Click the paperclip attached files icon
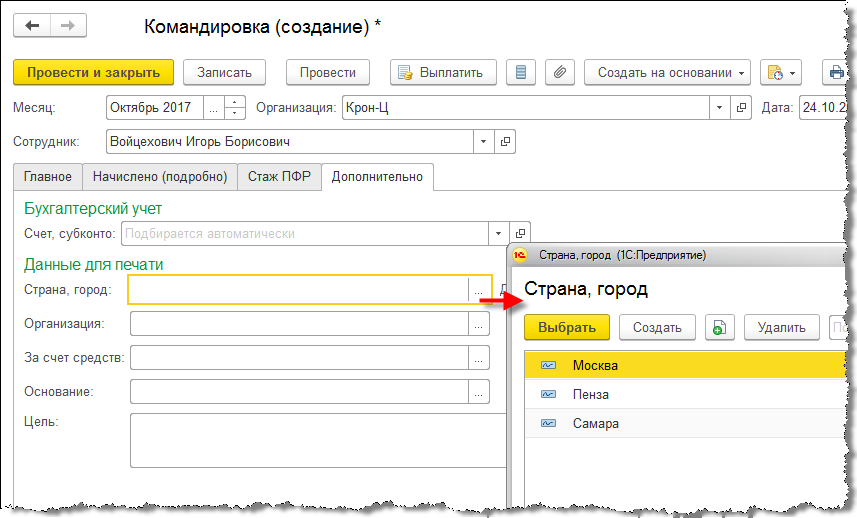Image resolution: width=857 pixels, height=518 pixels. point(560,72)
